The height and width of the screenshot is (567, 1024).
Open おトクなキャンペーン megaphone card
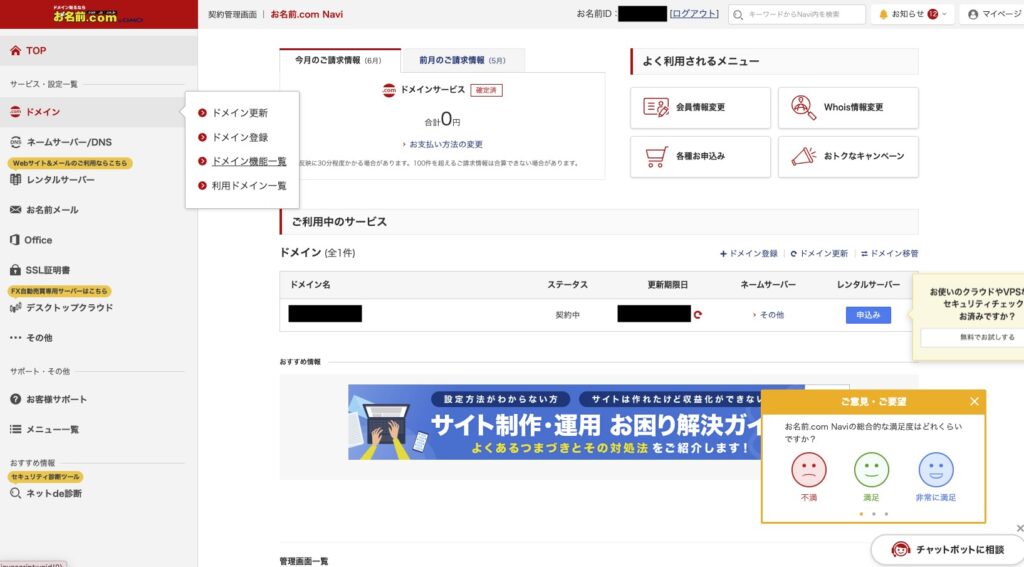(848, 157)
